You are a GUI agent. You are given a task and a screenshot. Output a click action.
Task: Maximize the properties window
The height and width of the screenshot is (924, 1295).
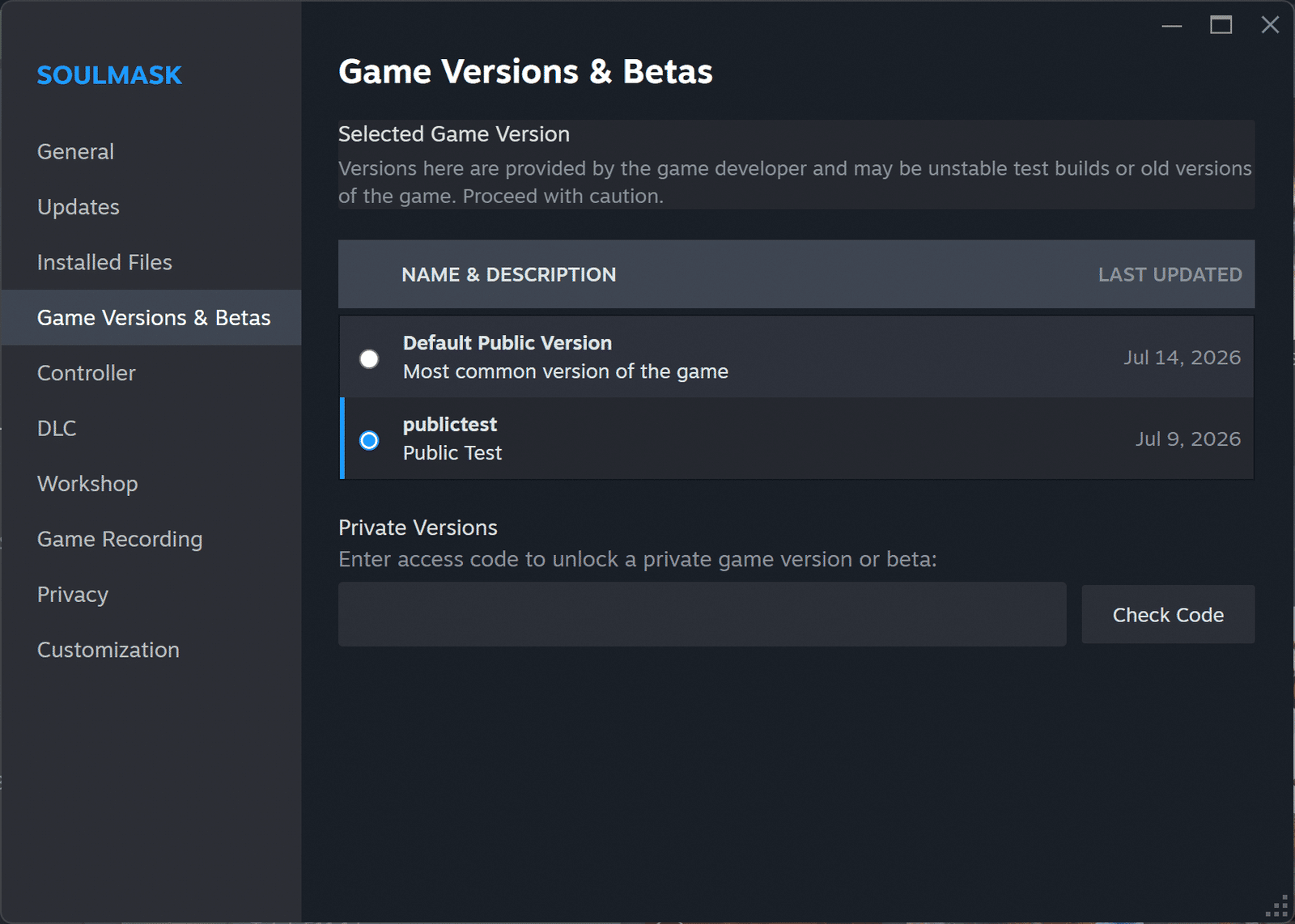click(x=1221, y=26)
